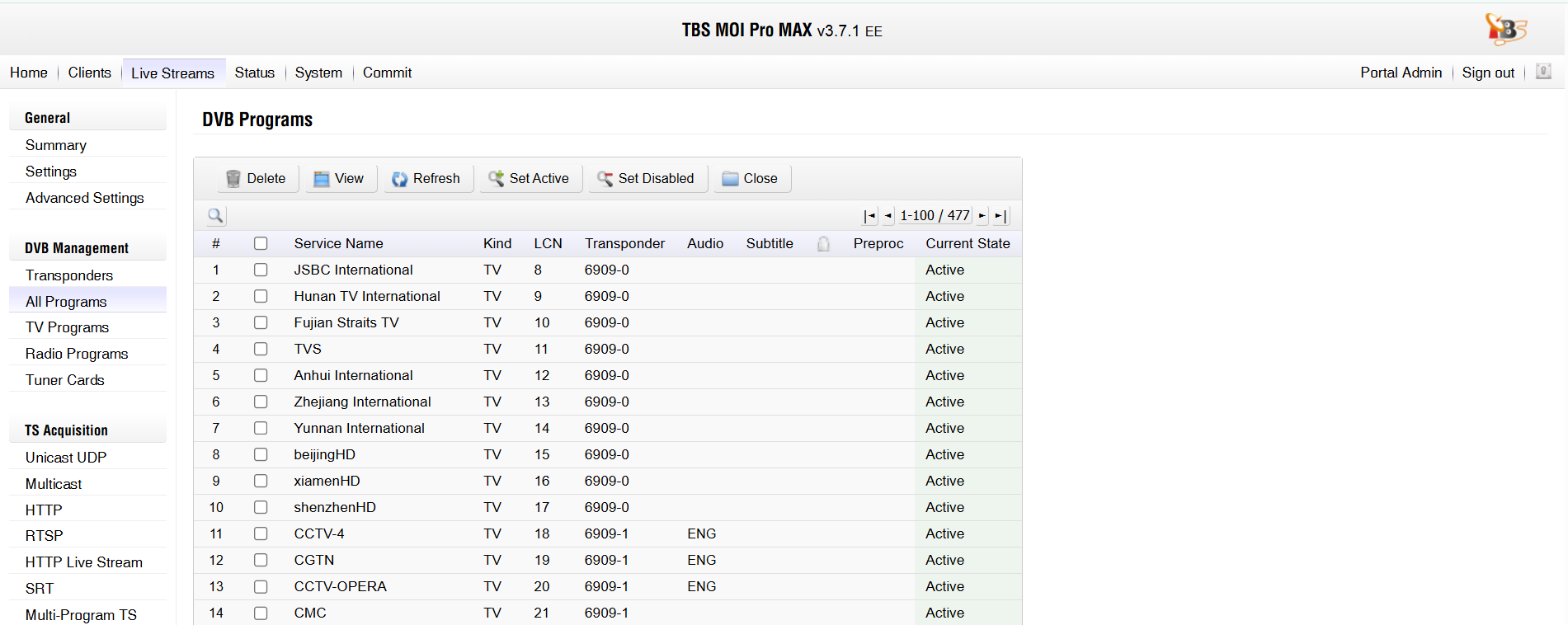Click Set Disabled in the toolbar
The image size is (1568, 625).
(646, 179)
